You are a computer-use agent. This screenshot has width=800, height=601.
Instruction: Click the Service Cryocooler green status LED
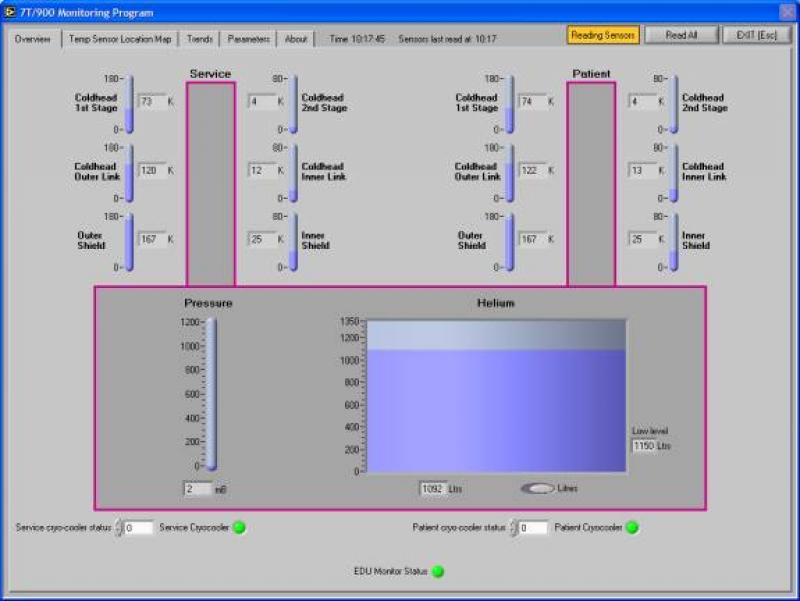click(239, 527)
